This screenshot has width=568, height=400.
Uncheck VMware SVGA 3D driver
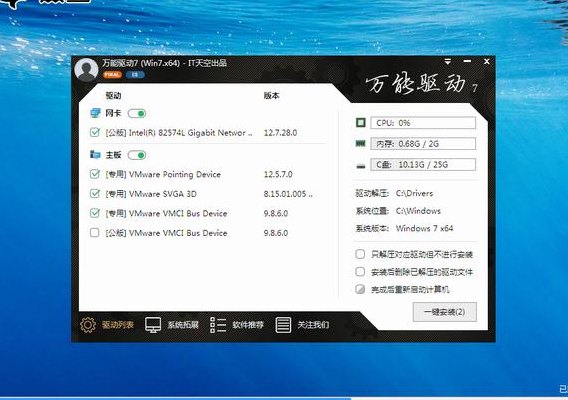coord(95,194)
